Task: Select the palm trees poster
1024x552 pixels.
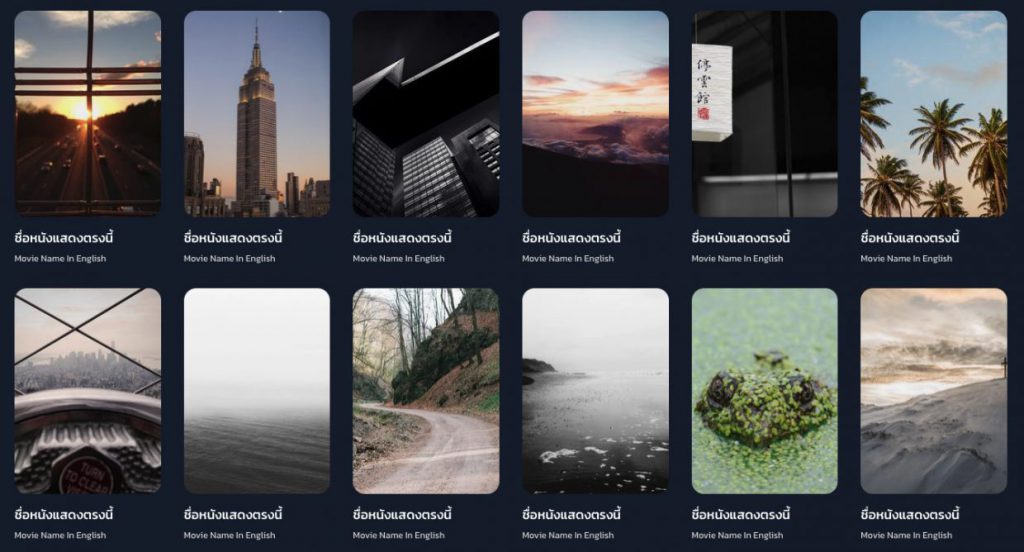Action: click(x=933, y=113)
